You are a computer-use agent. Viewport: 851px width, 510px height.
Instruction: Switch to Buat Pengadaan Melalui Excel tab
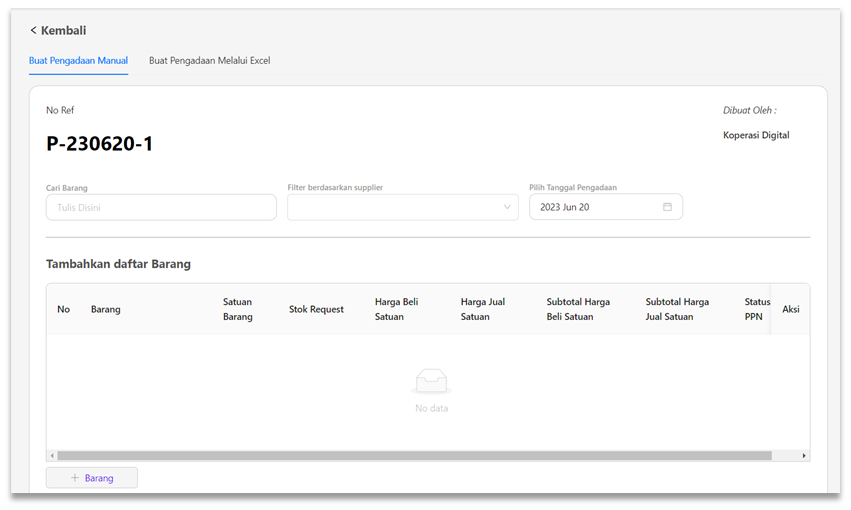pyautogui.click(x=209, y=61)
